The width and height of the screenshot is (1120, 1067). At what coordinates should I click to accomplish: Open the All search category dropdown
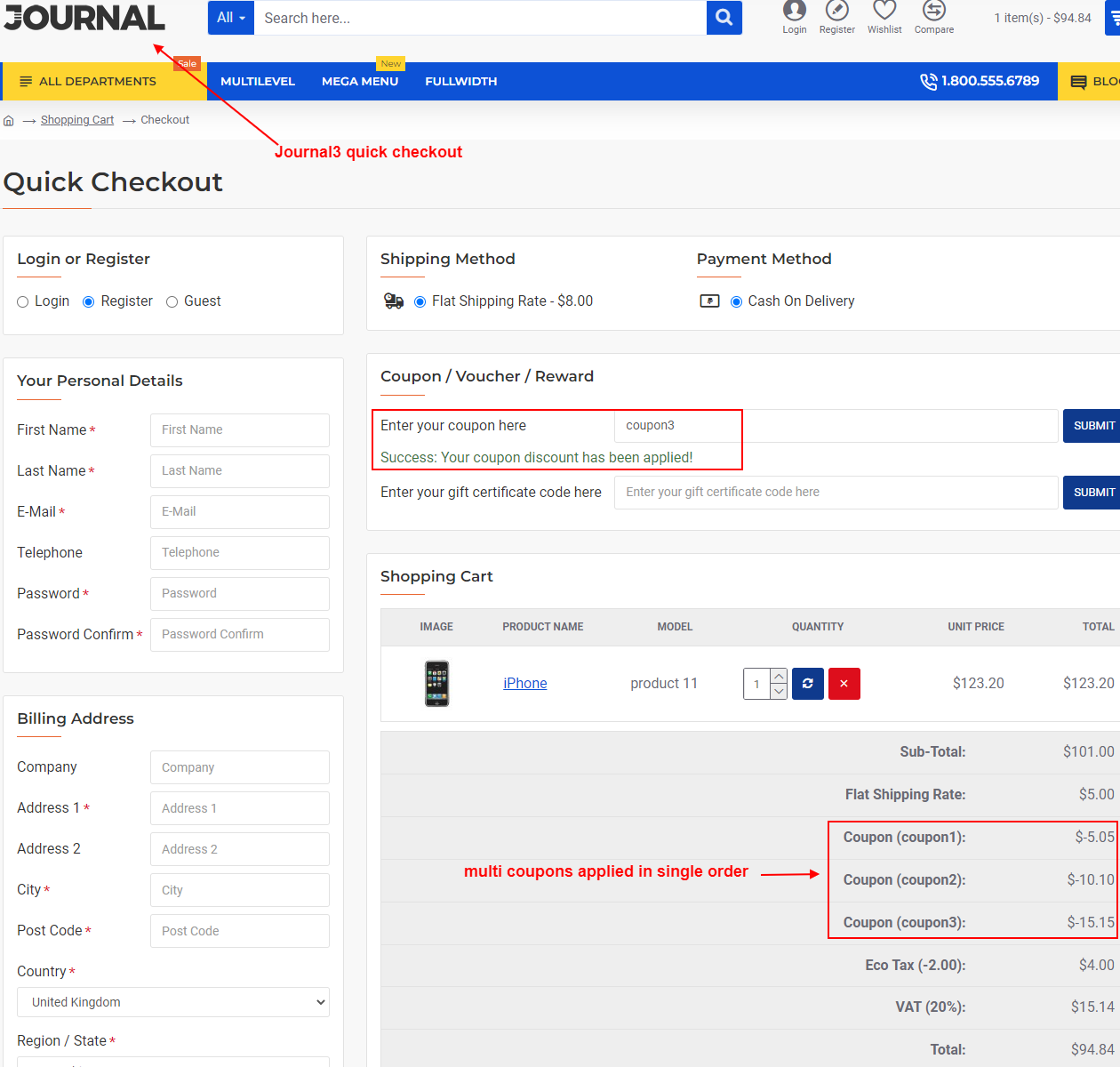click(231, 18)
